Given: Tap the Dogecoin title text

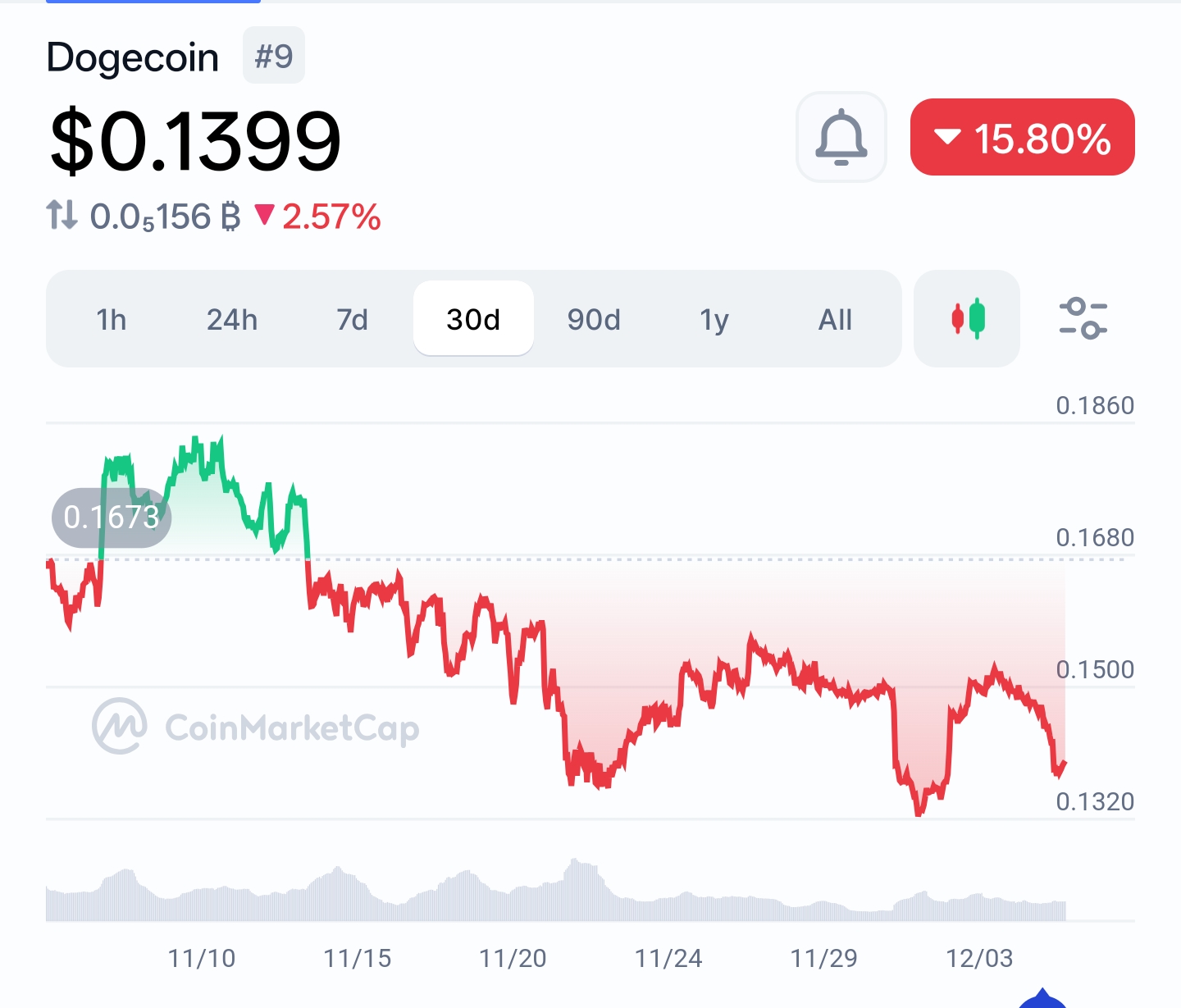Looking at the screenshot, I should tap(133, 57).
